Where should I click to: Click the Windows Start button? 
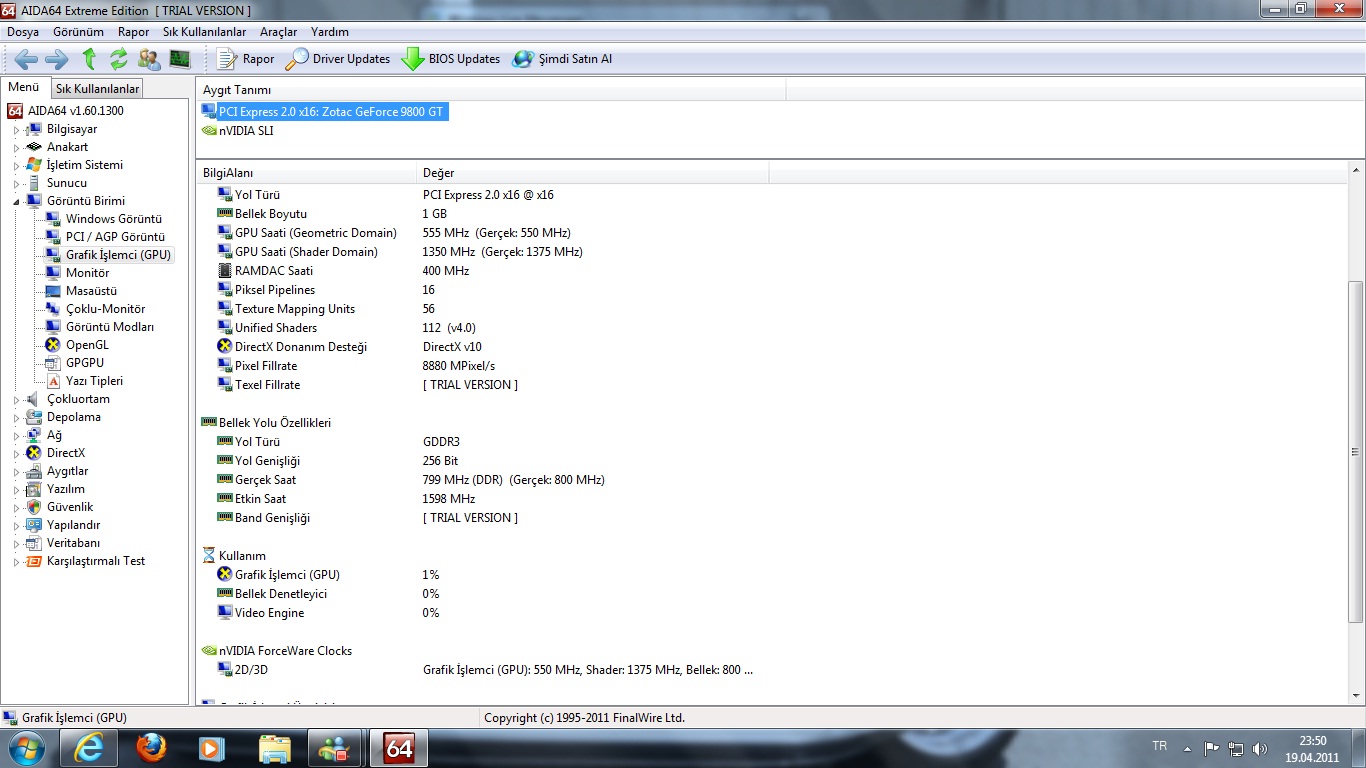point(26,748)
